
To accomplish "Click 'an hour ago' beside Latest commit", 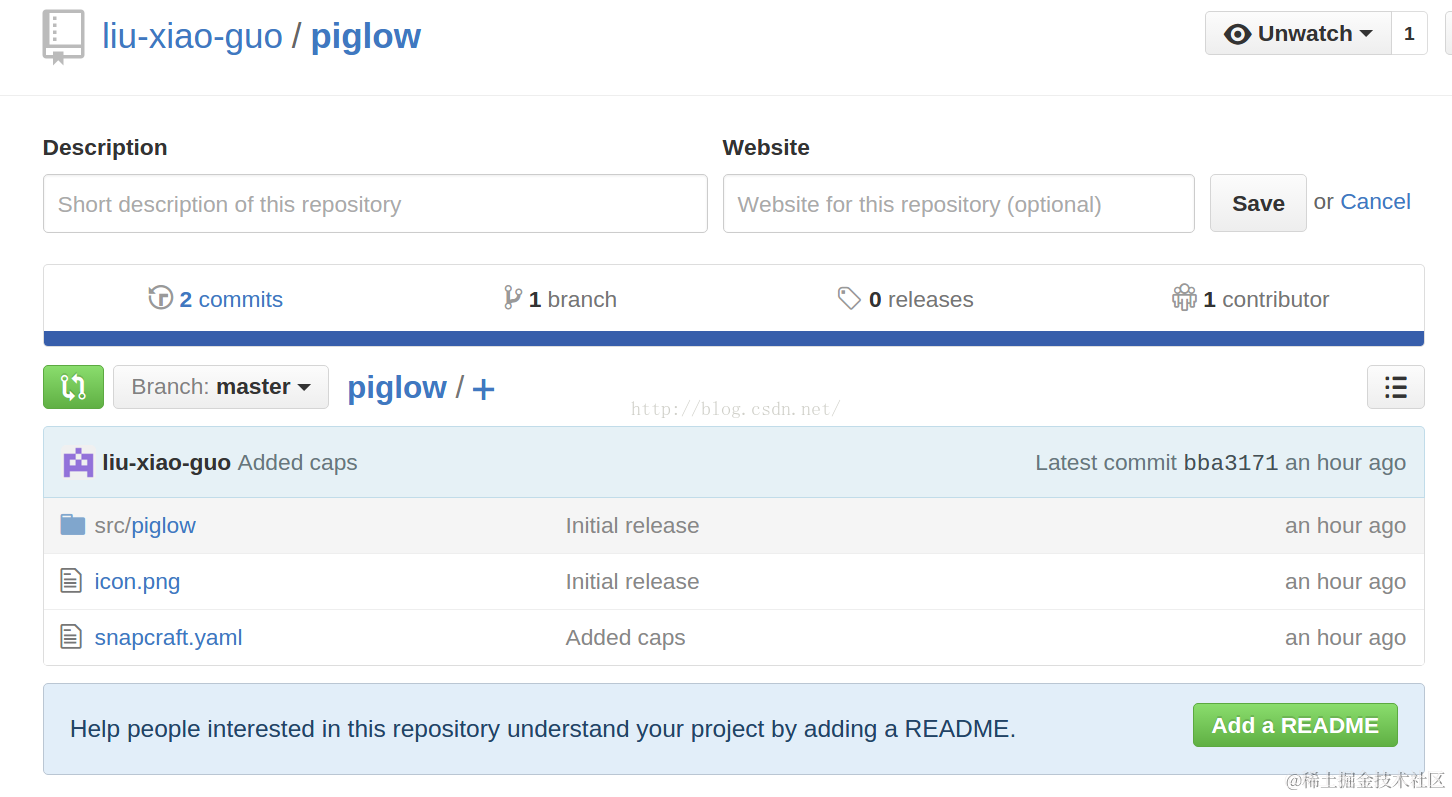I will (x=1345, y=463).
